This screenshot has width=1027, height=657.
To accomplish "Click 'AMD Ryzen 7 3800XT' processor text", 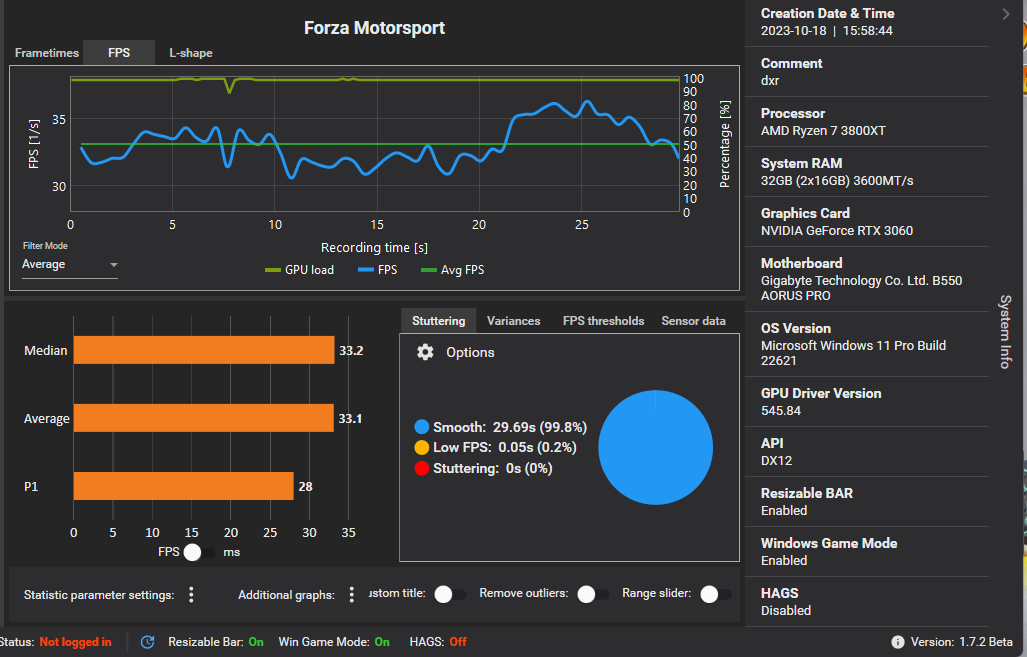I will point(823,130).
